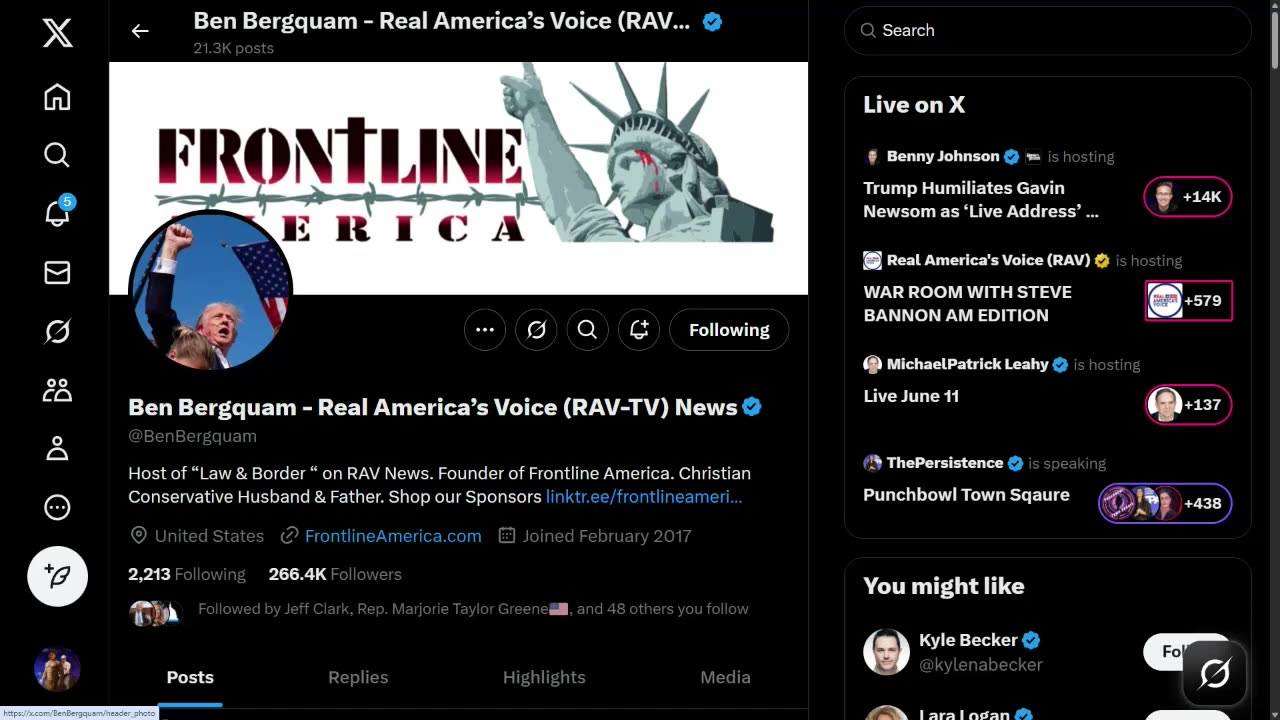Turn on post notifications bell-plus button

pos(639,330)
